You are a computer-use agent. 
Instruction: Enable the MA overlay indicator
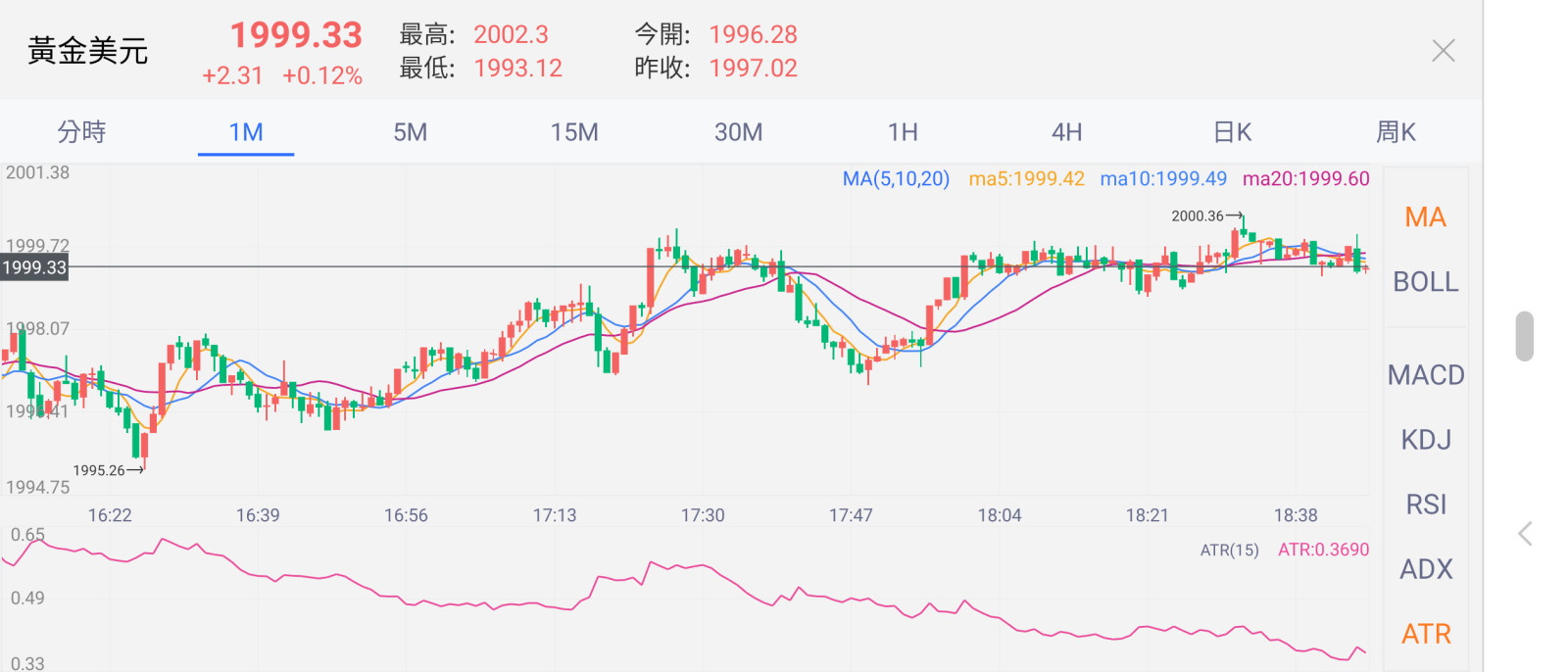pyautogui.click(x=1425, y=217)
